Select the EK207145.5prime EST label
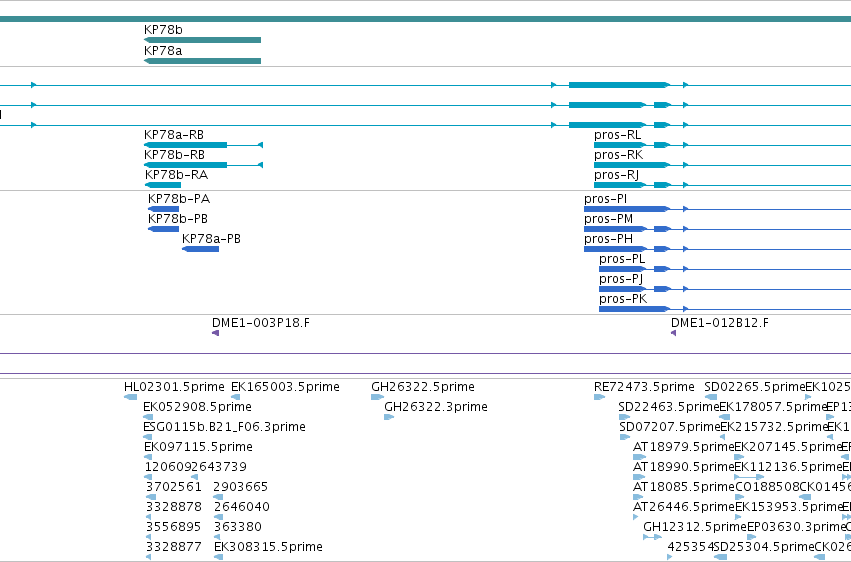851x562 pixels. (788, 447)
